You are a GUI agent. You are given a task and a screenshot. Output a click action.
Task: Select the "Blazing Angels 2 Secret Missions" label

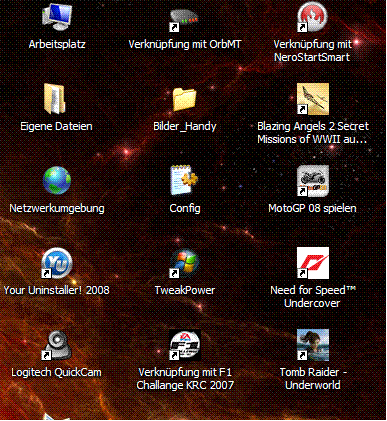click(313, 133)
